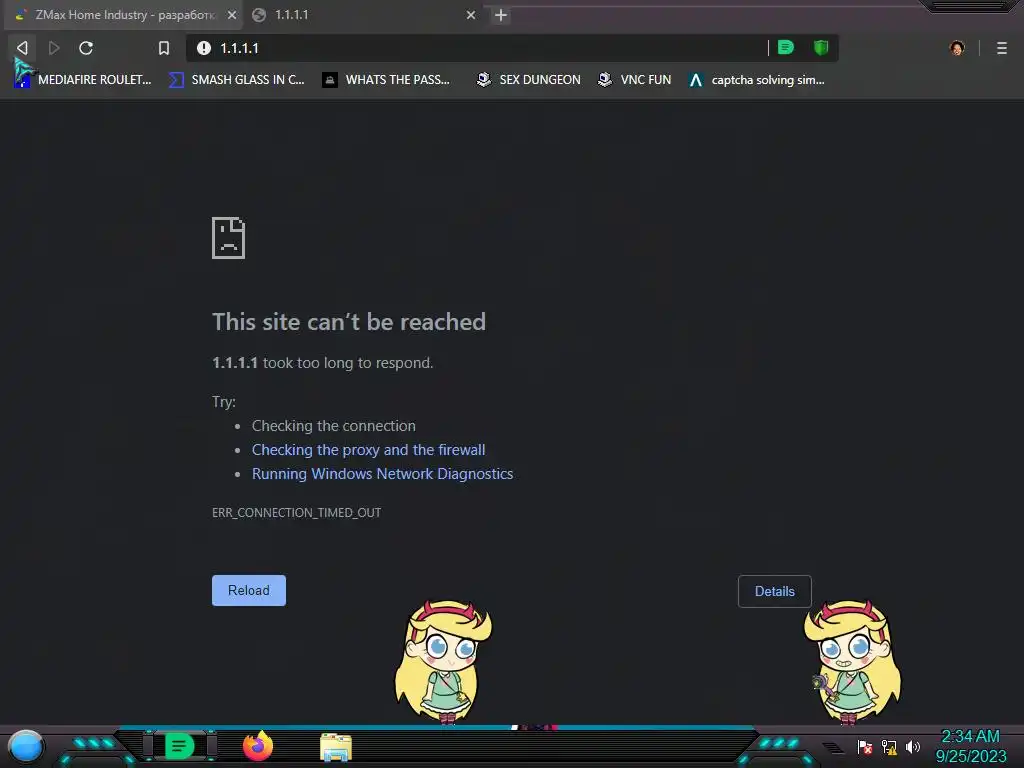Open the green chat extension icon
The height and width of the screenshot is (768, 1024).
786,48
